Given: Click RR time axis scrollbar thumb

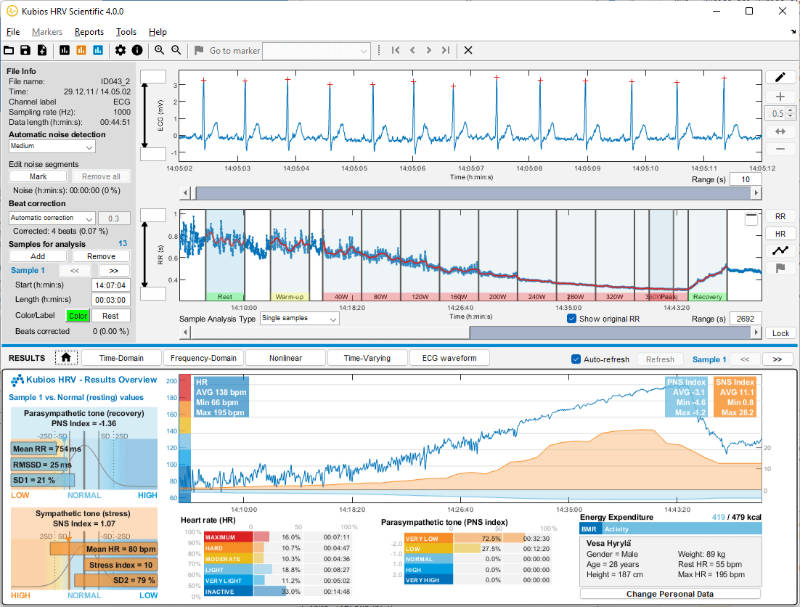Looking at the screenshot, I should (x=610, y=332).
